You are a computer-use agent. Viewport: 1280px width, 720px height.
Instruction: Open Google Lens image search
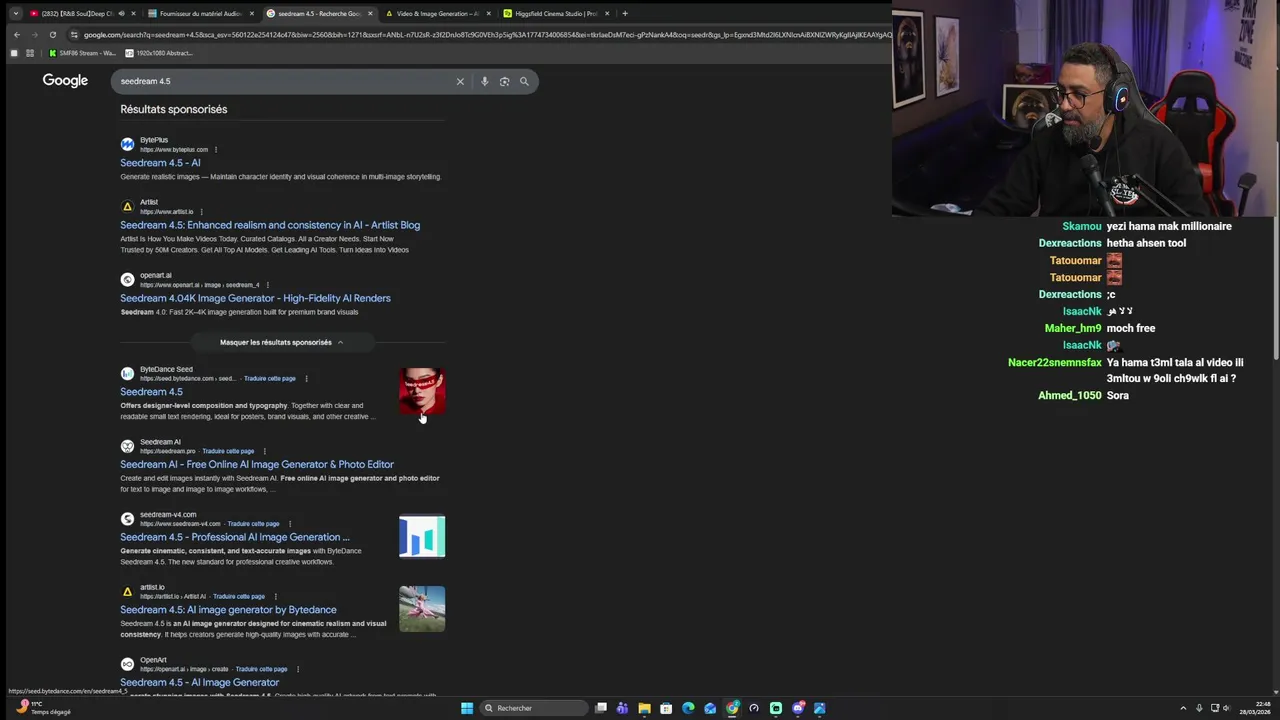[x=504, y=81]
